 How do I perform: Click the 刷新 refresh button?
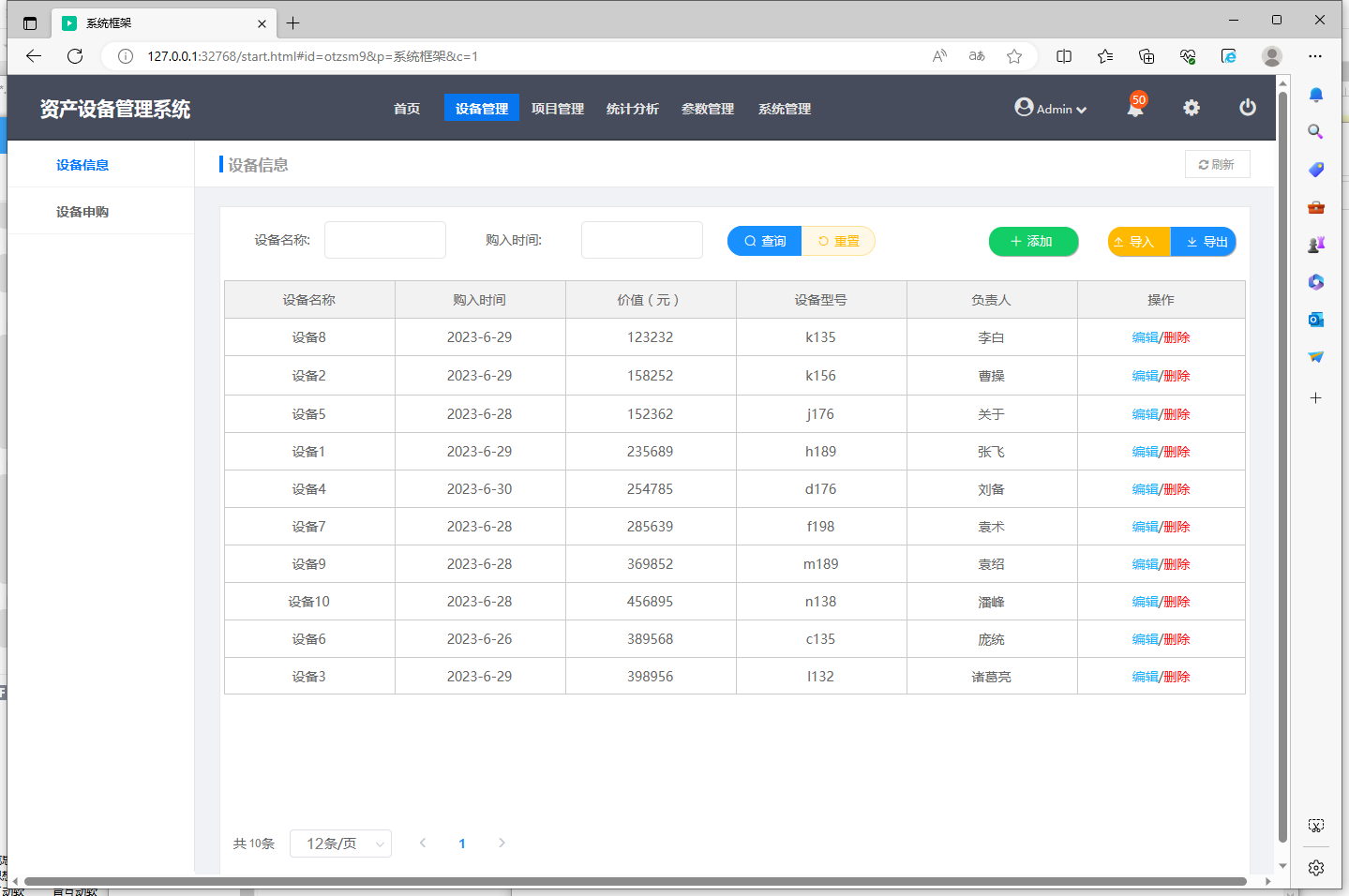coord(1217,164)
